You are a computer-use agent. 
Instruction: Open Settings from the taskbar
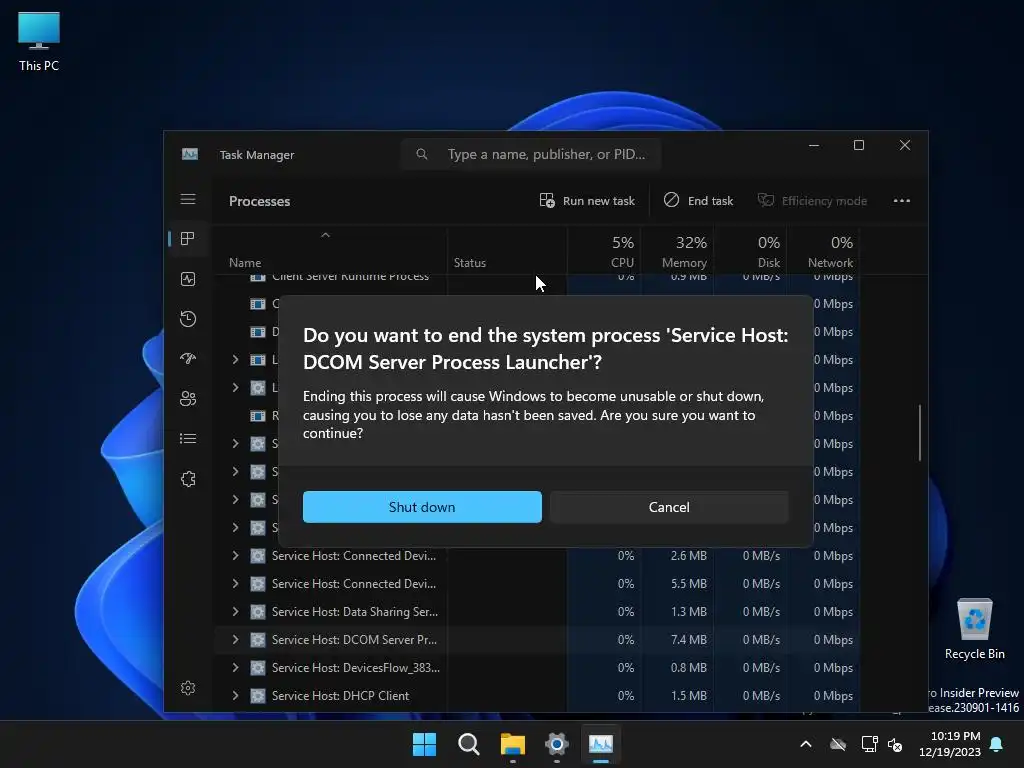556,744
